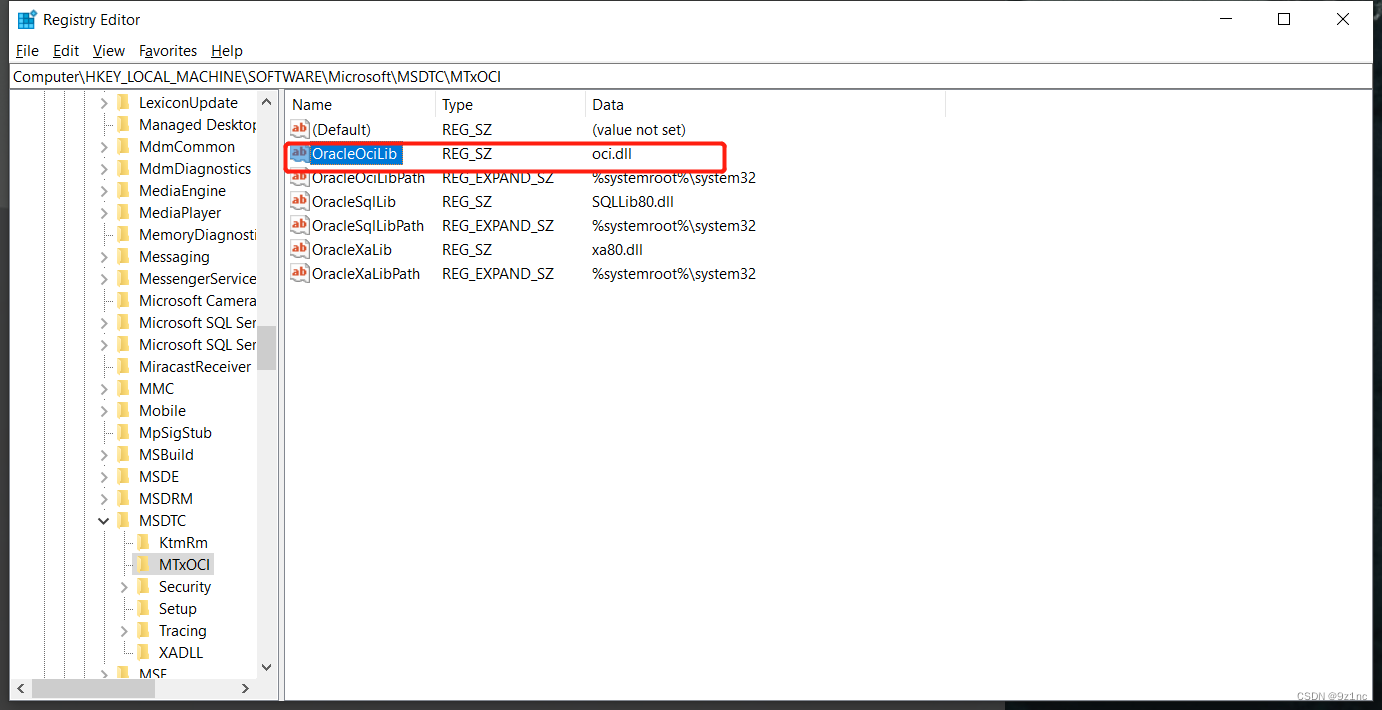The height and width of the screenshot is (710, 1382).
Task: Expand the MSDRM tree node
Action: point(104,499)
